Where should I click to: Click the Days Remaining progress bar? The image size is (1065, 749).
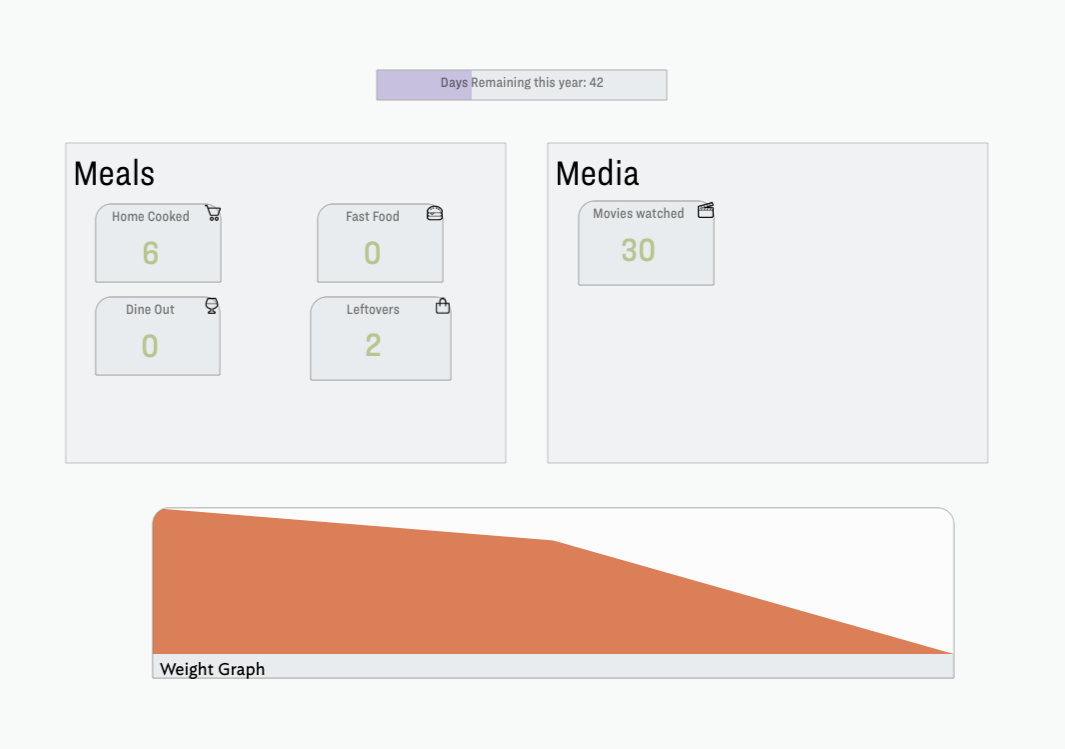tap(522, 85)
